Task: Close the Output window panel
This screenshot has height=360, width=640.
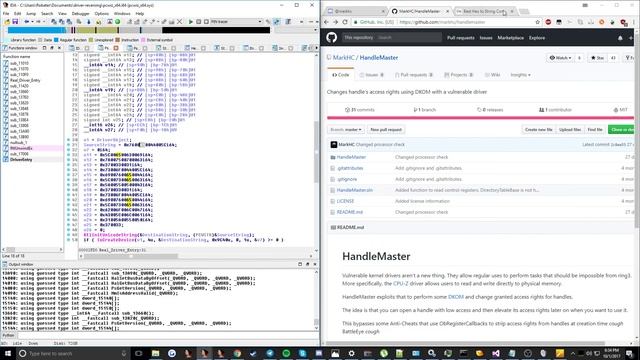Action: coord(315,264)
